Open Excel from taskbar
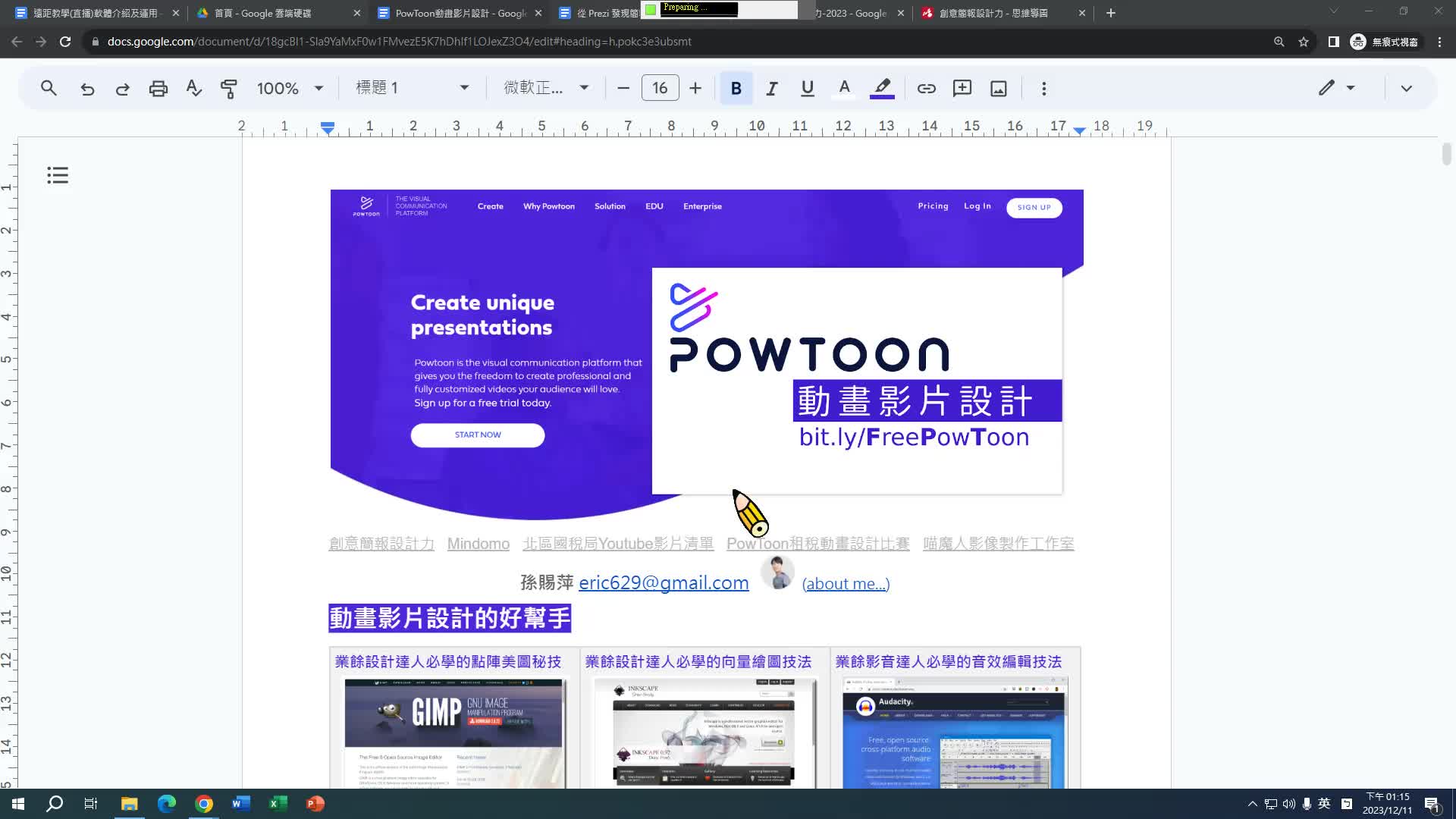This screenshot has height=819, width=1456. coord(278,804)
